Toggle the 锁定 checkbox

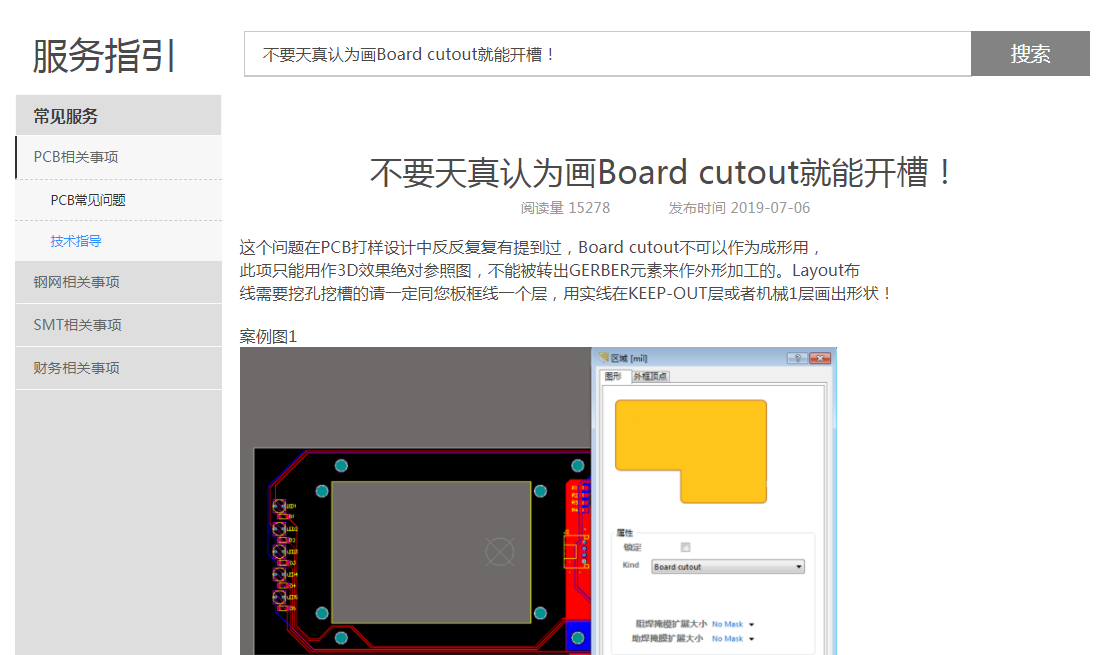point(685,547)
